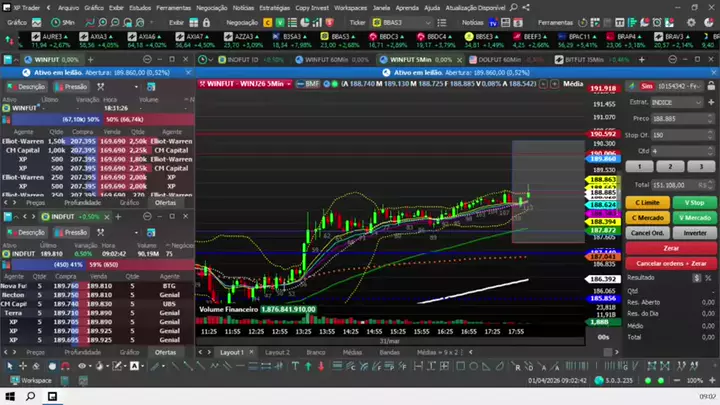The image size is (720, 405).
Task: Click the Preço input field
Action: pos(683,118)
